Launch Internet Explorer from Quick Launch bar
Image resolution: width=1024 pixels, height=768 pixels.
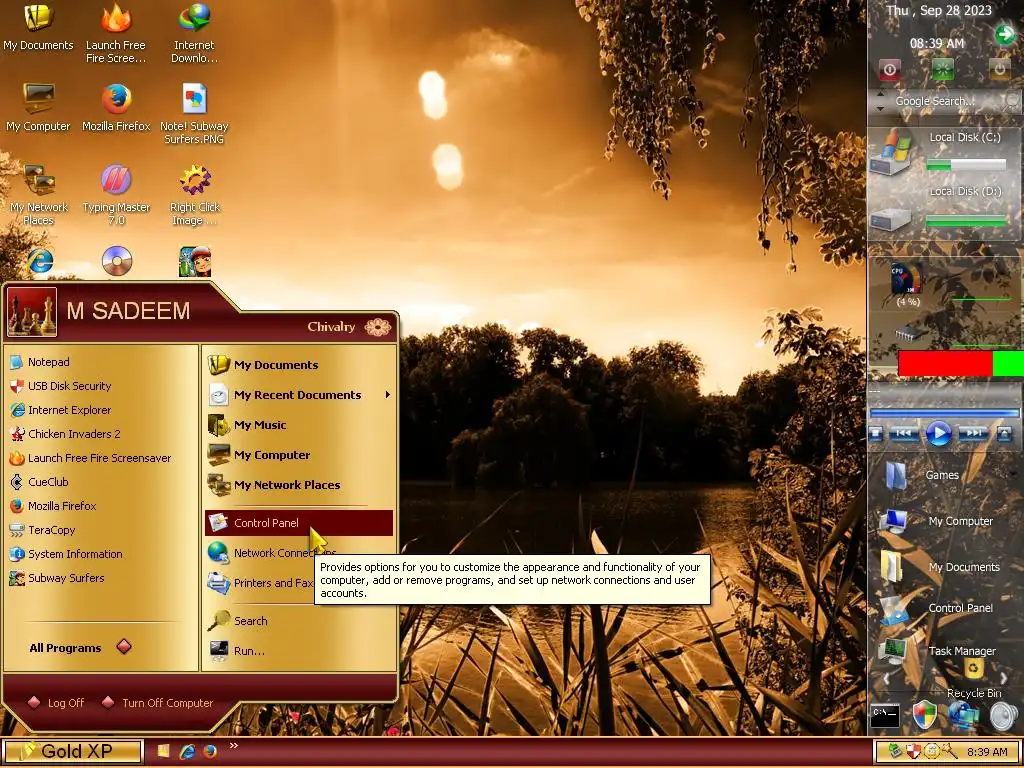coord(187,751)
